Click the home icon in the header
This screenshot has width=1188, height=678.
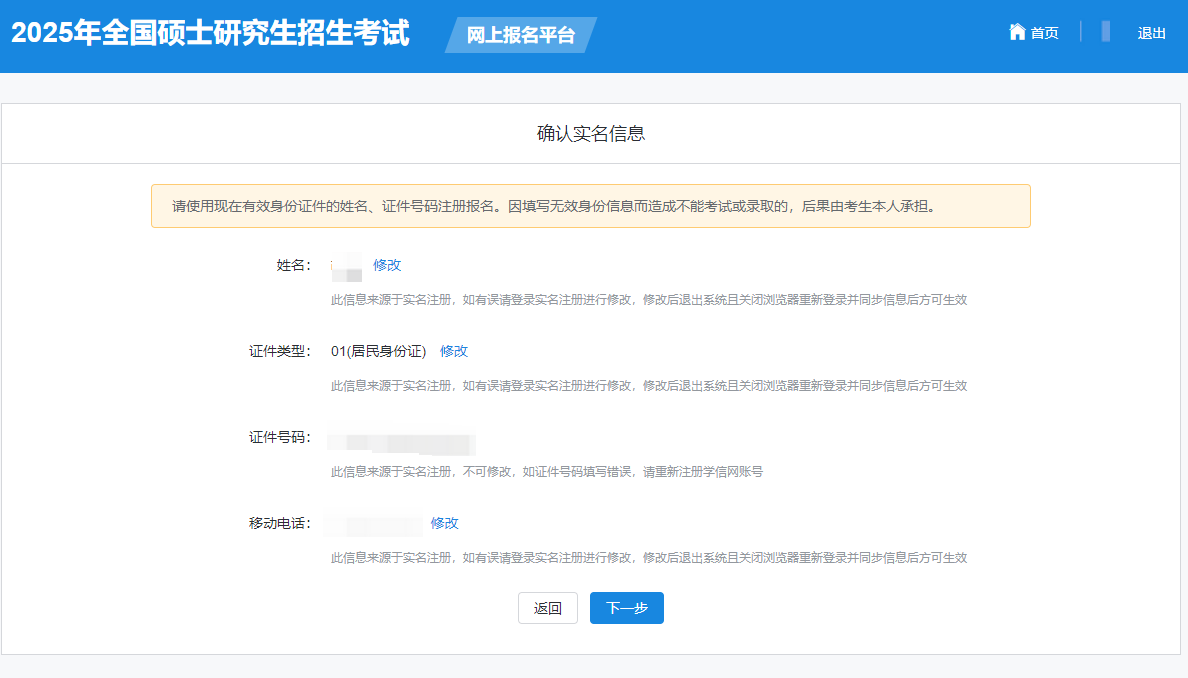(x=1017, y=32)
